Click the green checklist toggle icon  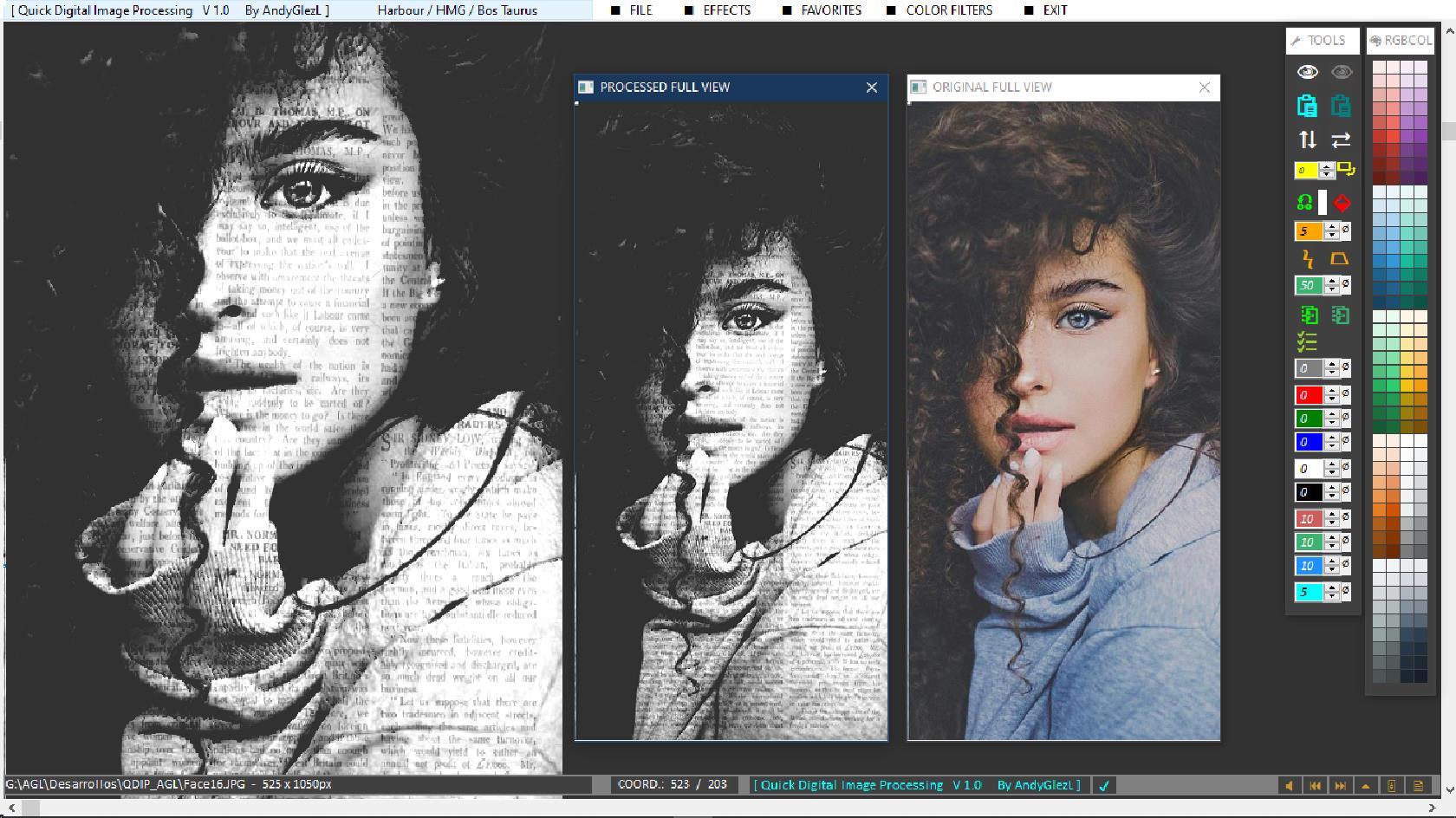coord(1309,342)
